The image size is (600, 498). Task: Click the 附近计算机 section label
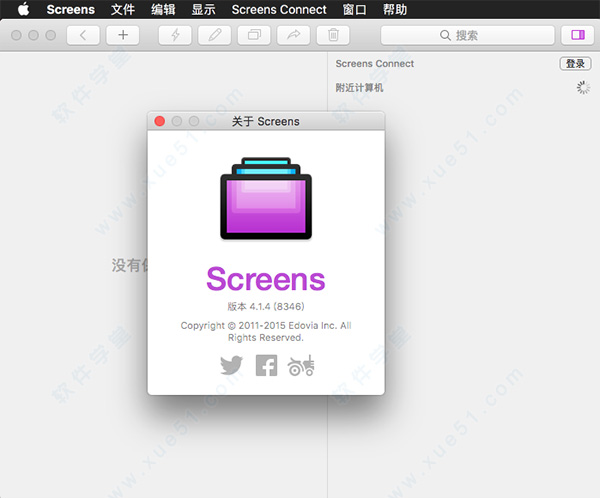tap(359, 88)
